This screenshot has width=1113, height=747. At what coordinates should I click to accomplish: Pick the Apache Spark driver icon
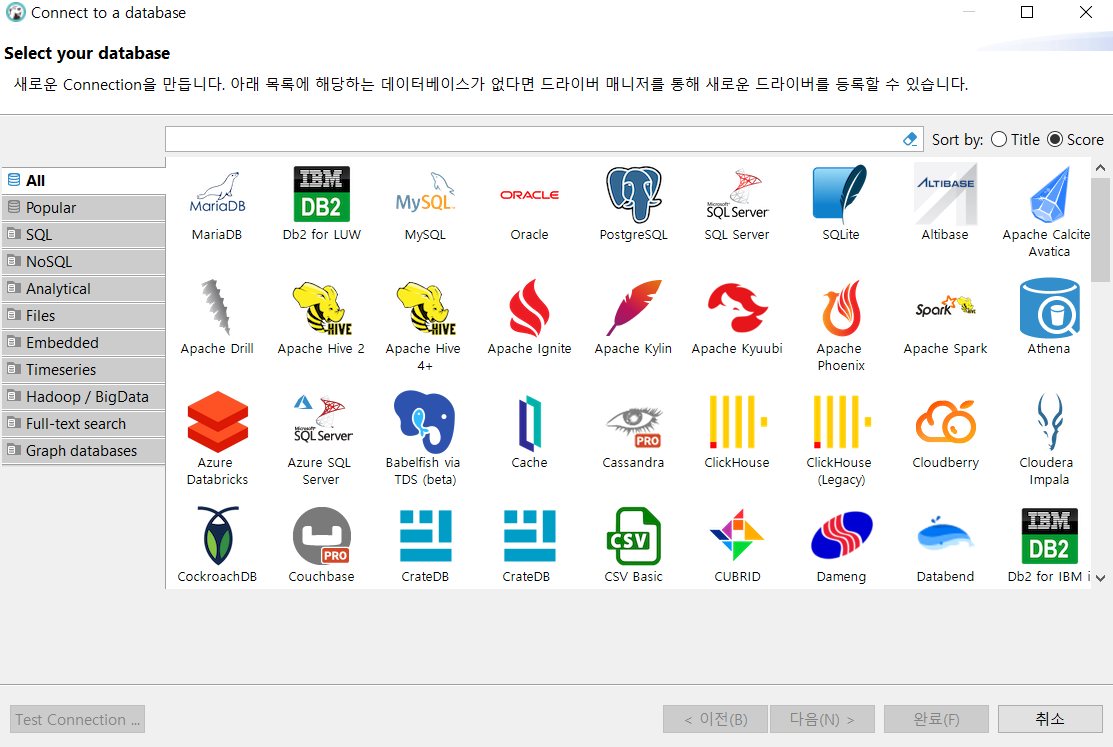945,307
